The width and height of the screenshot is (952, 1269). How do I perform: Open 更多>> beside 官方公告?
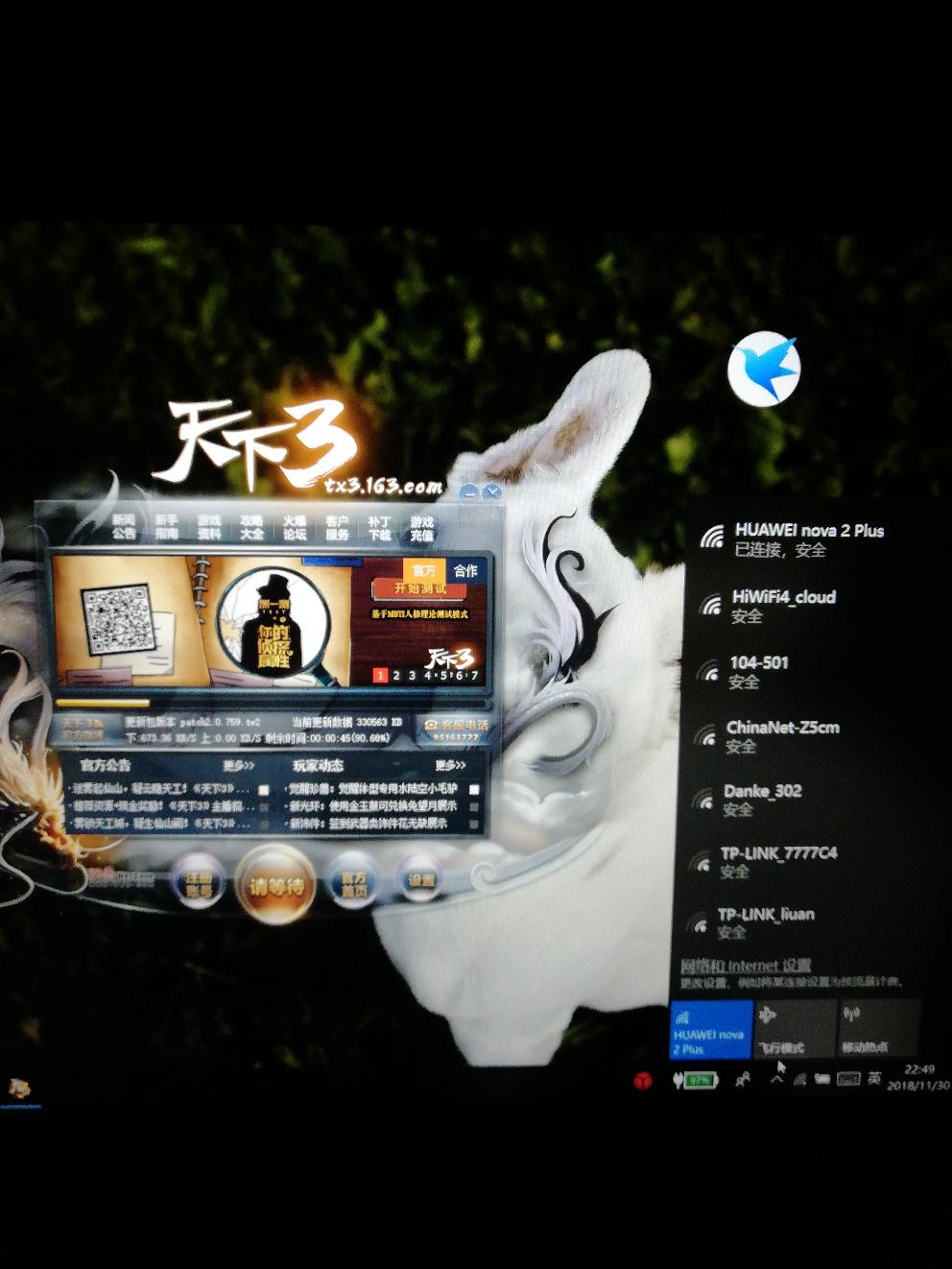point(239,766)
